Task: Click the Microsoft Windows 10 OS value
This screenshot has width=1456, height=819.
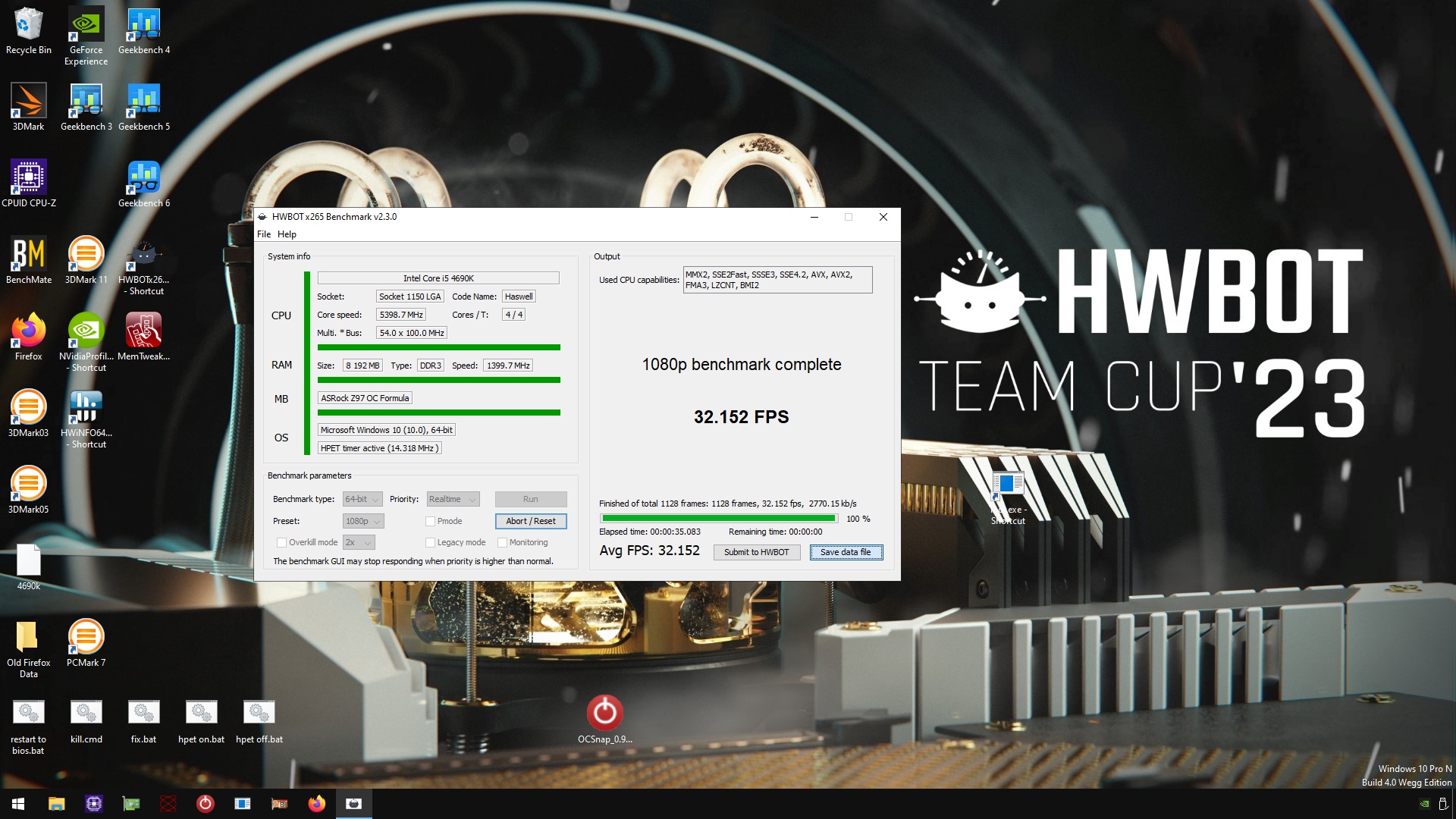Action: tap(386, 430)
